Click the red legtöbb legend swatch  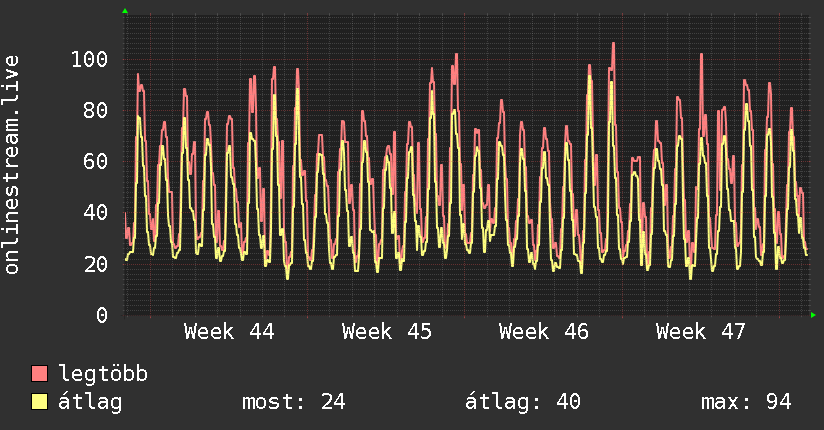point(40,374)
